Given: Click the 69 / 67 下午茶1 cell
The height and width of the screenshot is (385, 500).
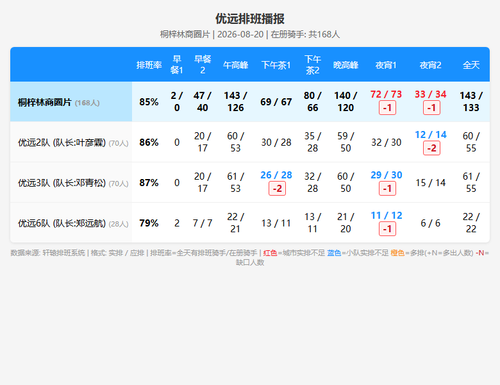Looking at the screenshot, I should coord(276,102).
